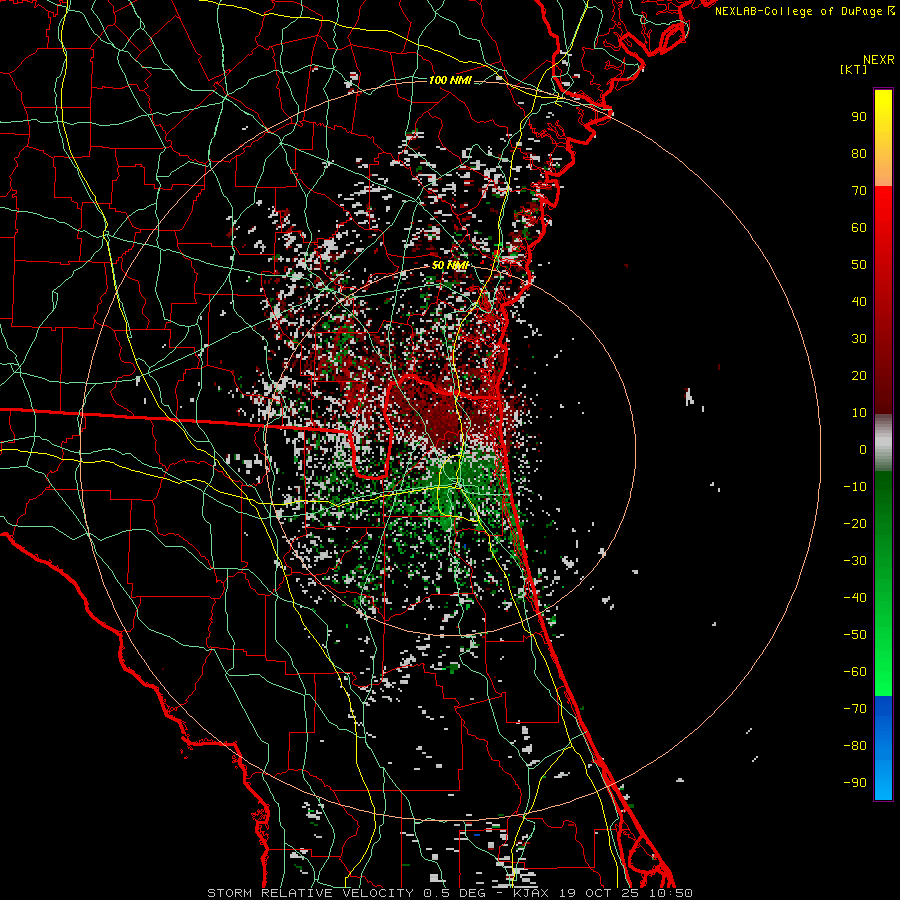Pick the blue bottom segment of color bar
The height and width of the screenshot is (900, 900).
(x=883, y=747)
